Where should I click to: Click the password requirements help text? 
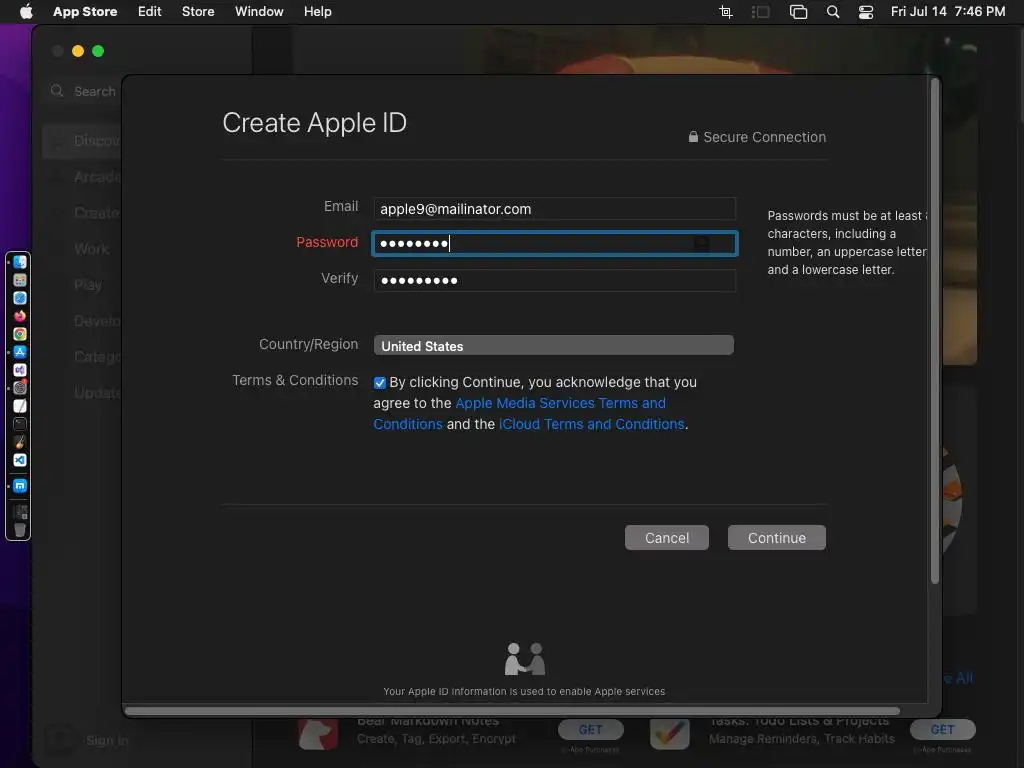pyautogui.click(x=847, y=242)
